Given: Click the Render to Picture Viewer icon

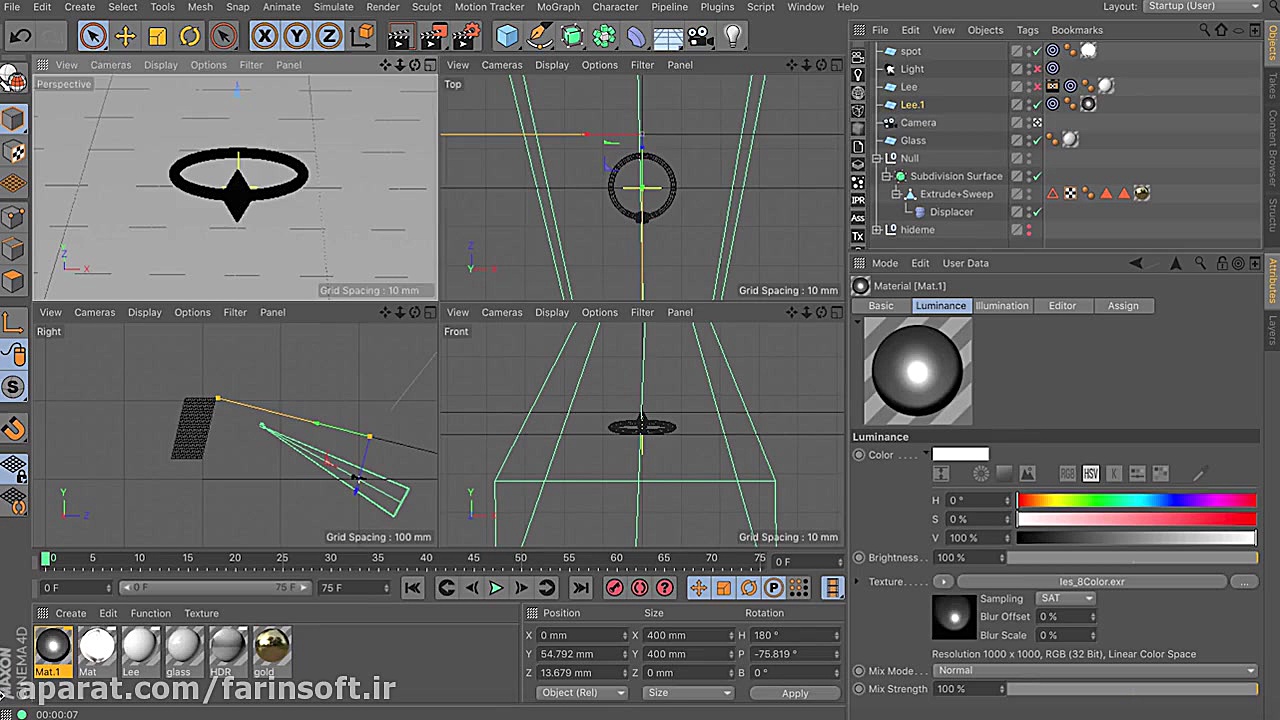Looking at the screenshot, I should [x=432, y=37].
